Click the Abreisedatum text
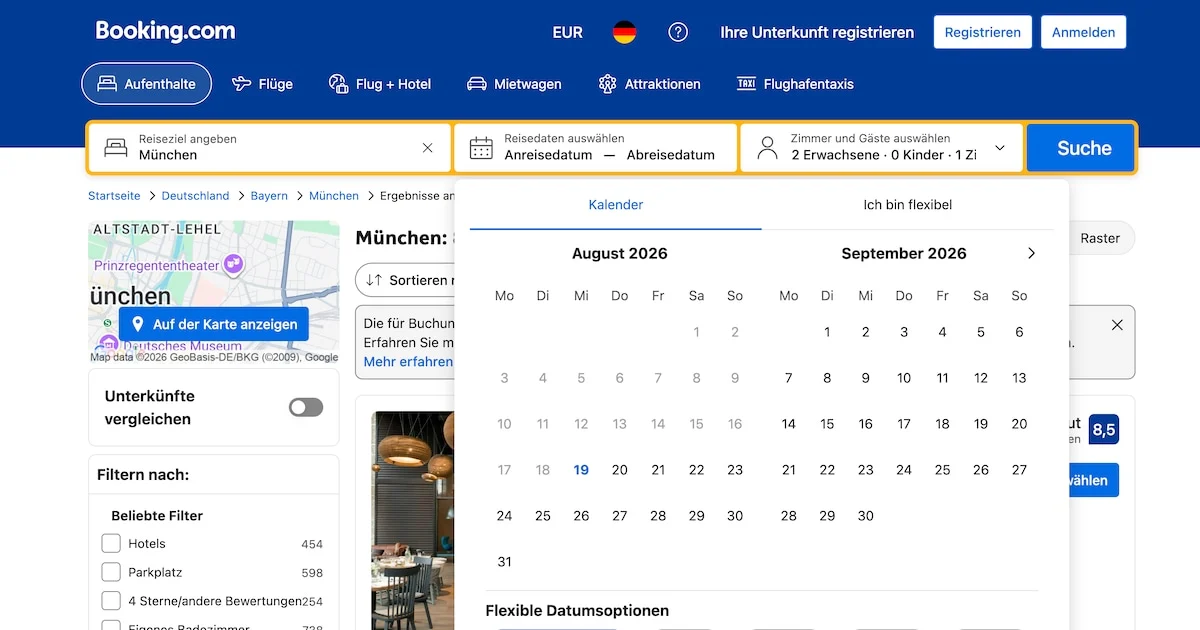This screenshot has height=630, width=1200. (671, 155)
